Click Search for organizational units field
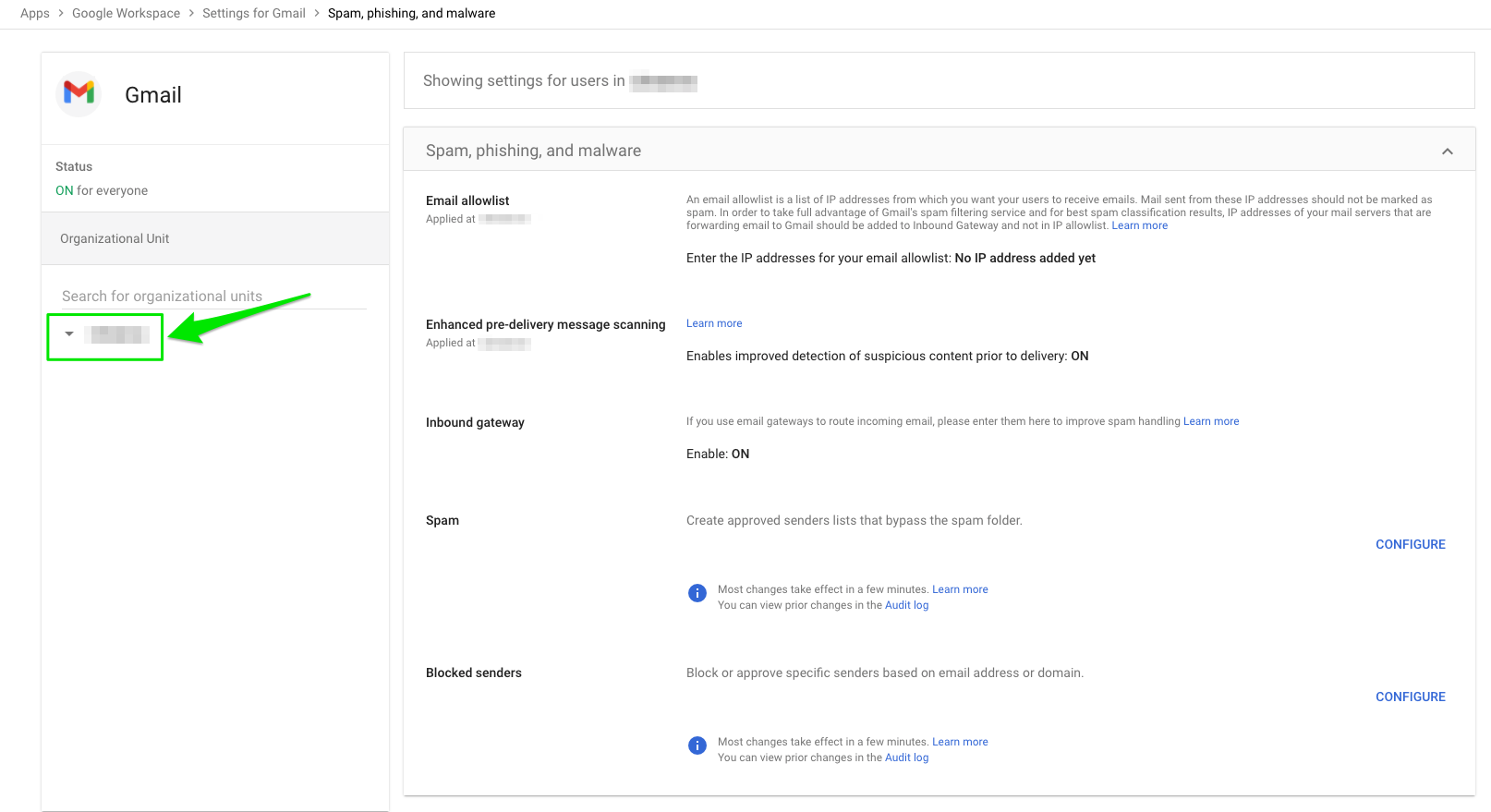 pos(213,296)
